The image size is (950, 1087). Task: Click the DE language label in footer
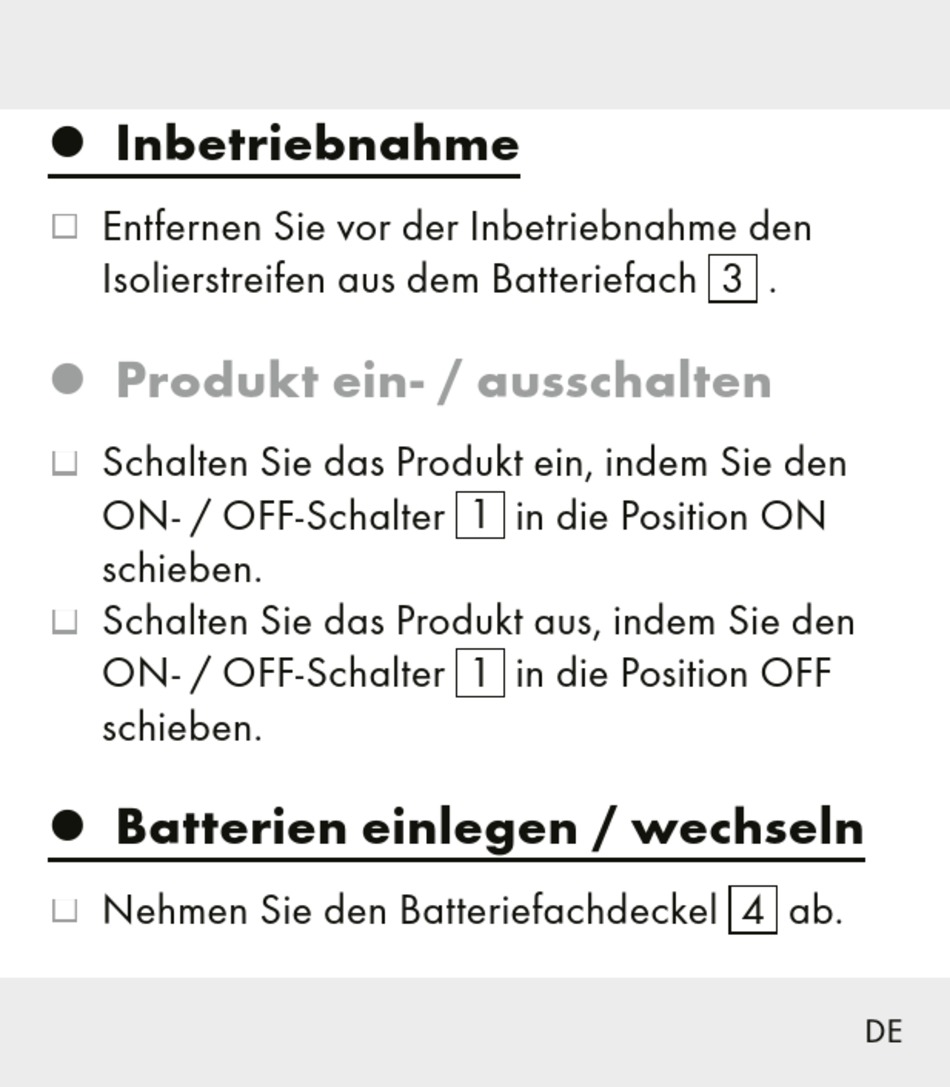point(883,1032)
